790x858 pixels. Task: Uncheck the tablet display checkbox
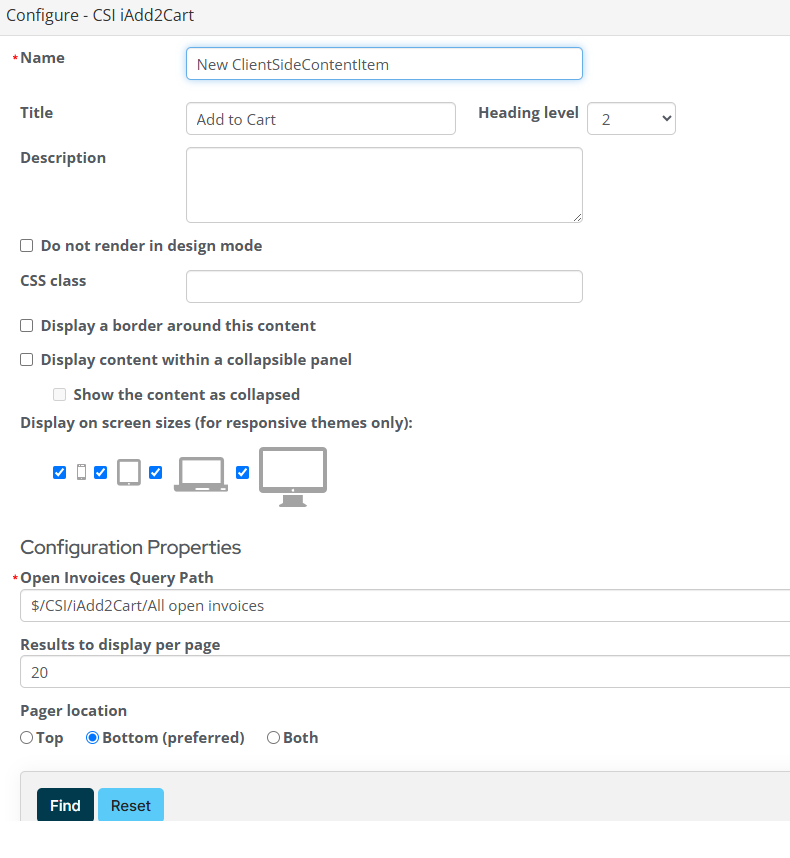(x=101, y=472)
